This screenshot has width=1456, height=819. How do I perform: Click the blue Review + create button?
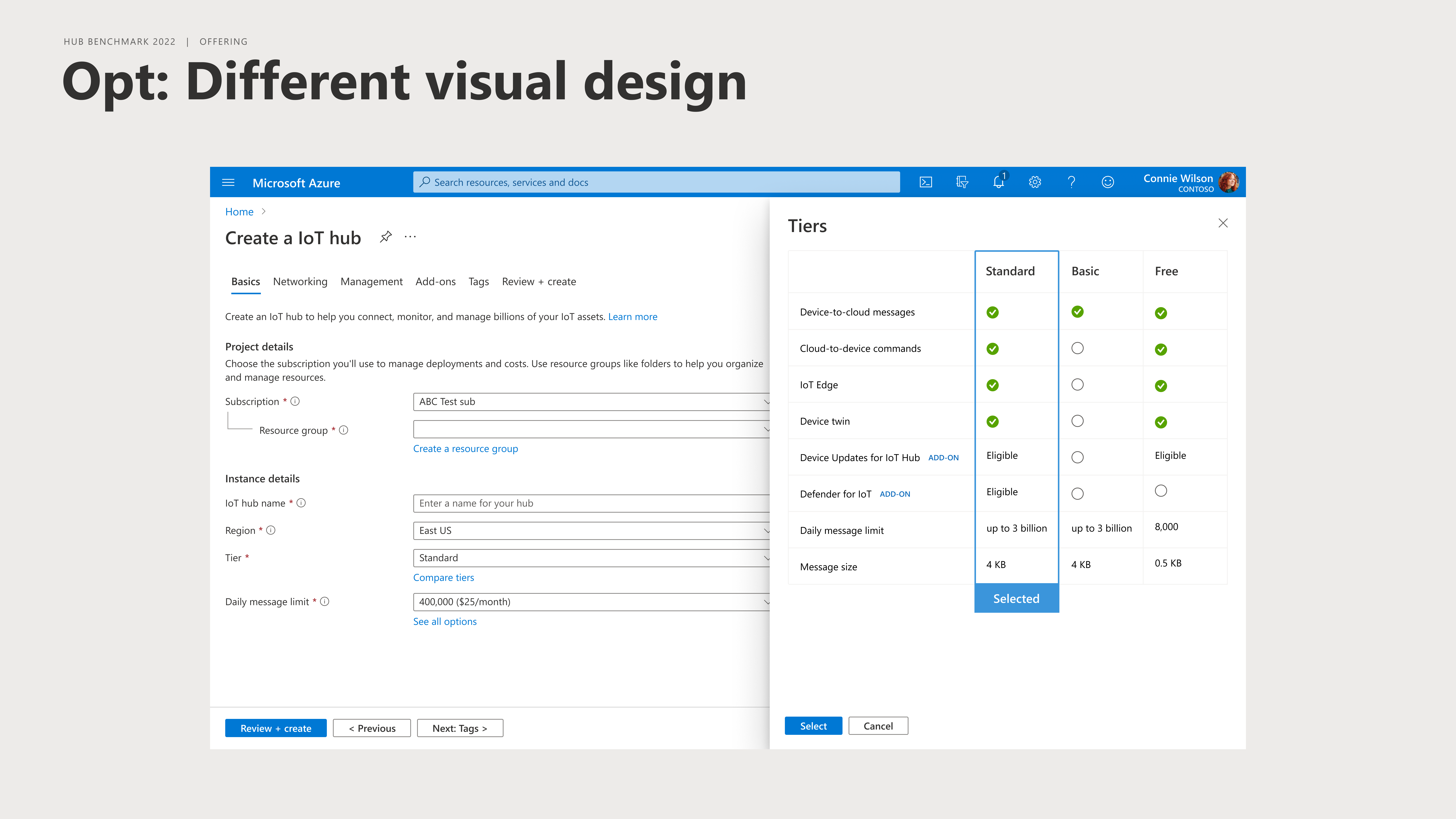pyautogui.click(x=276, y=728)
